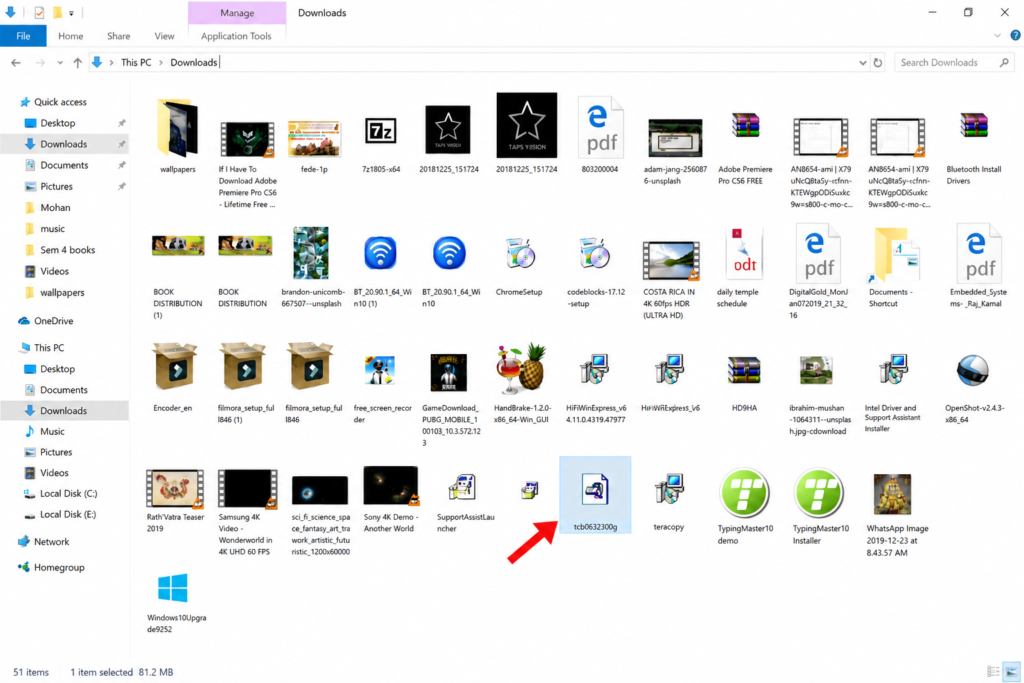Viewport: 1024px width, 683px height.
Task: Open Local Disk (E:)
Action: [68, 515]
